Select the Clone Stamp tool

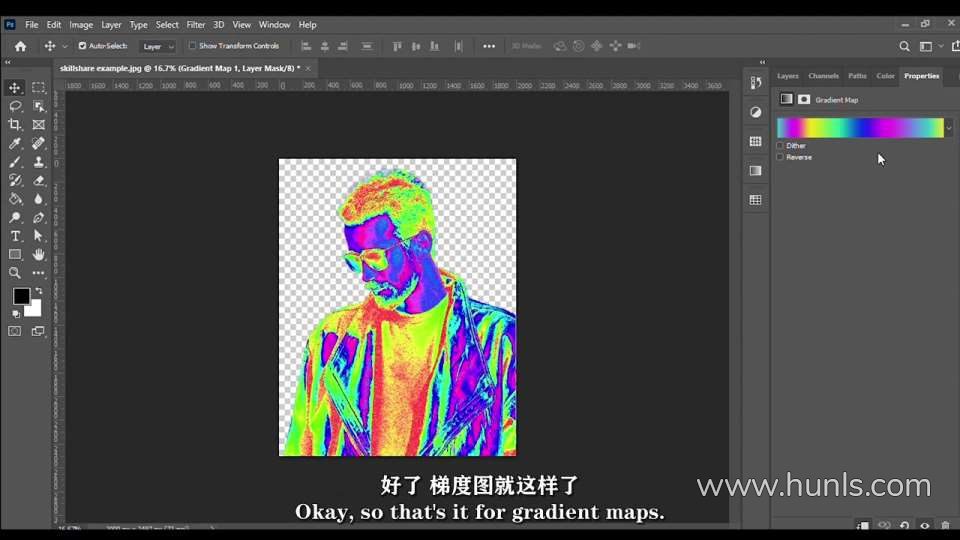pos(39,162)
